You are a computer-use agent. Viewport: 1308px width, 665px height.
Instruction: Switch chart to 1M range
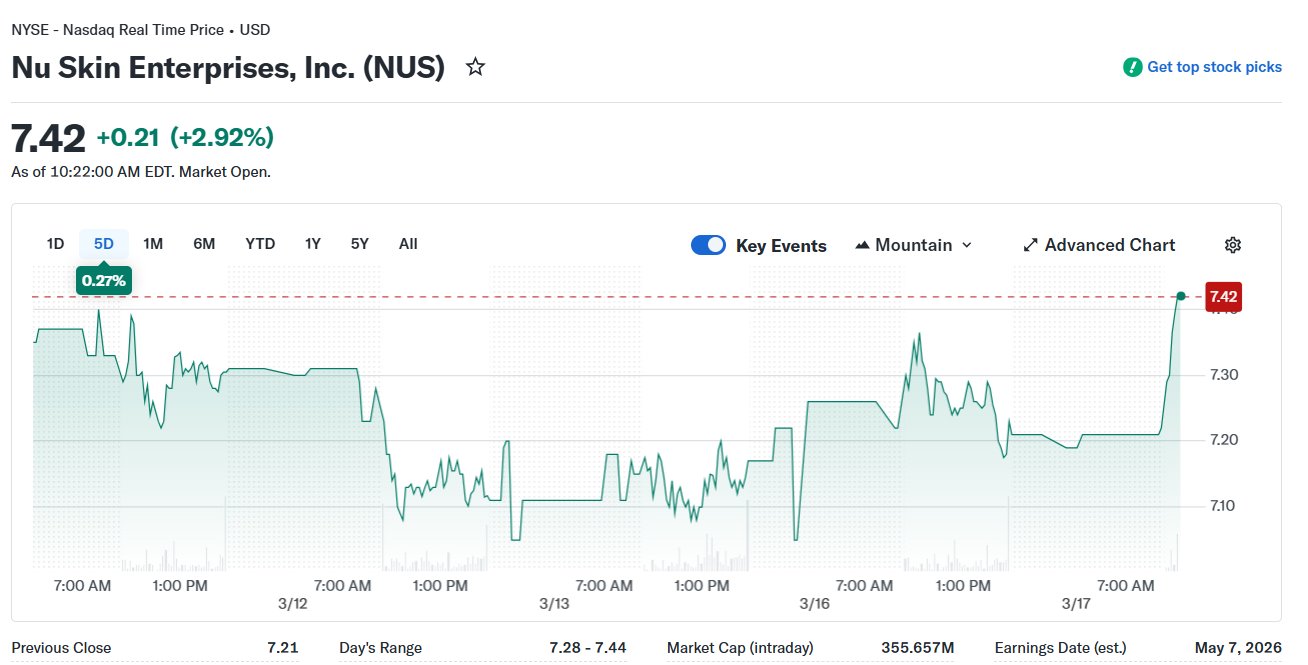click(153, 244)
